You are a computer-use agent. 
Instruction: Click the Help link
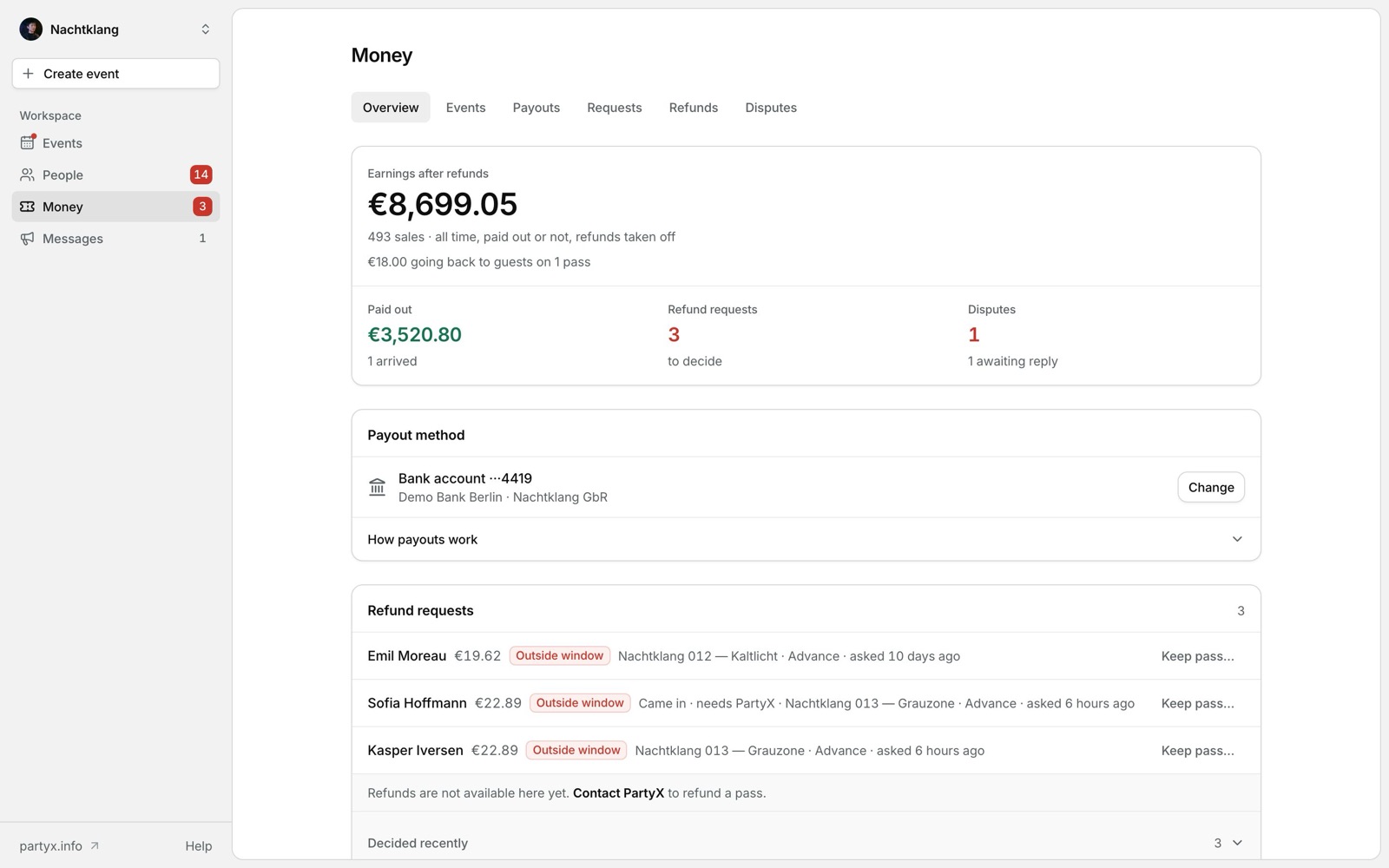(198, 845)
